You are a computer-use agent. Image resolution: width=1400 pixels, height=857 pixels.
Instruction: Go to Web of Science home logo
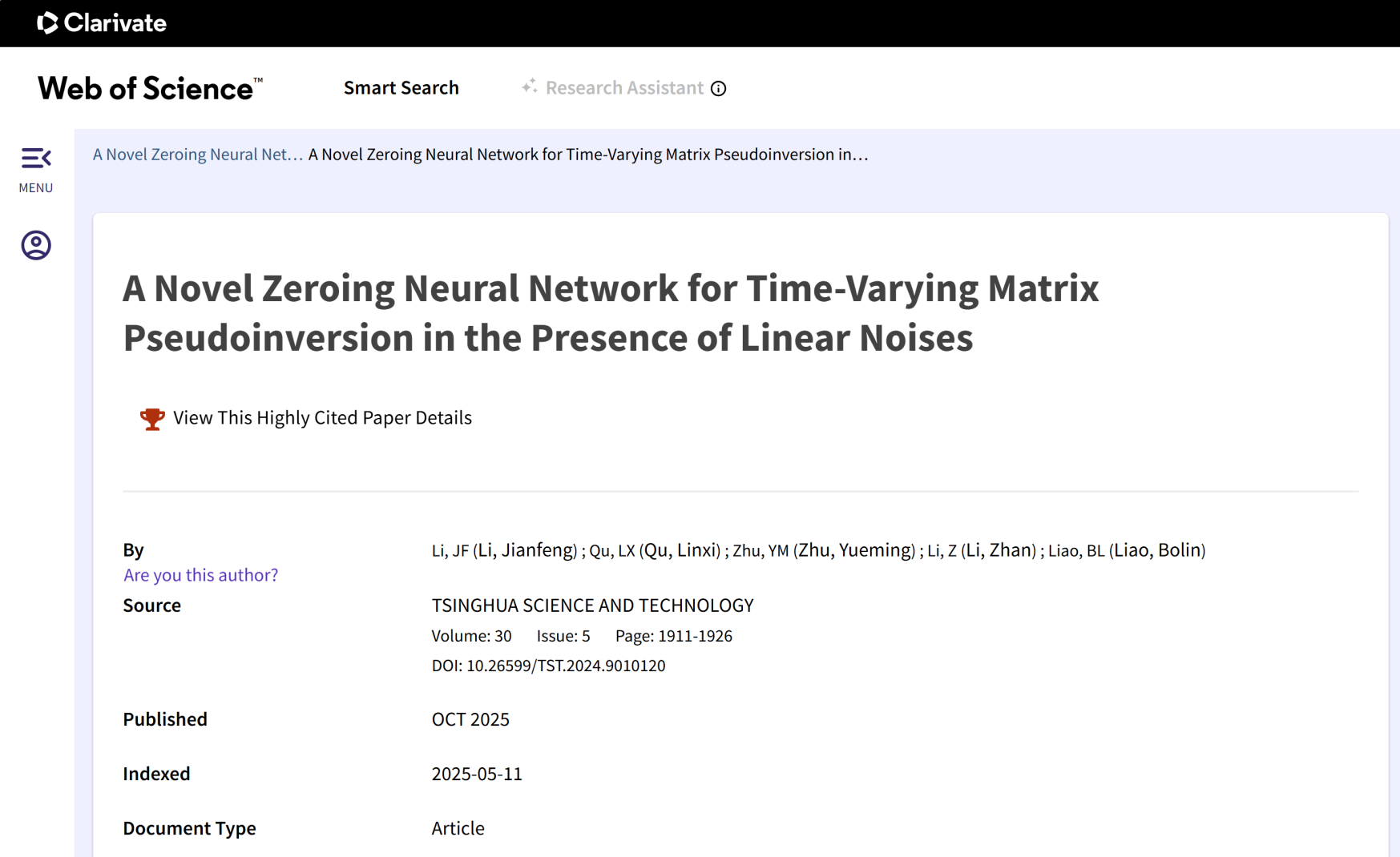click(150, 88)
